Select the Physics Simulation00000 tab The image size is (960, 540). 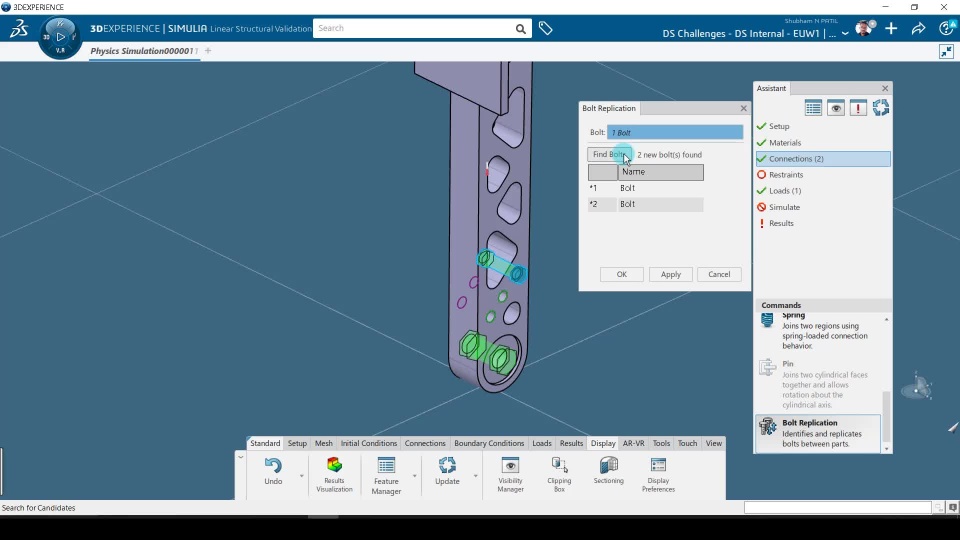click(x=144, y=51)
